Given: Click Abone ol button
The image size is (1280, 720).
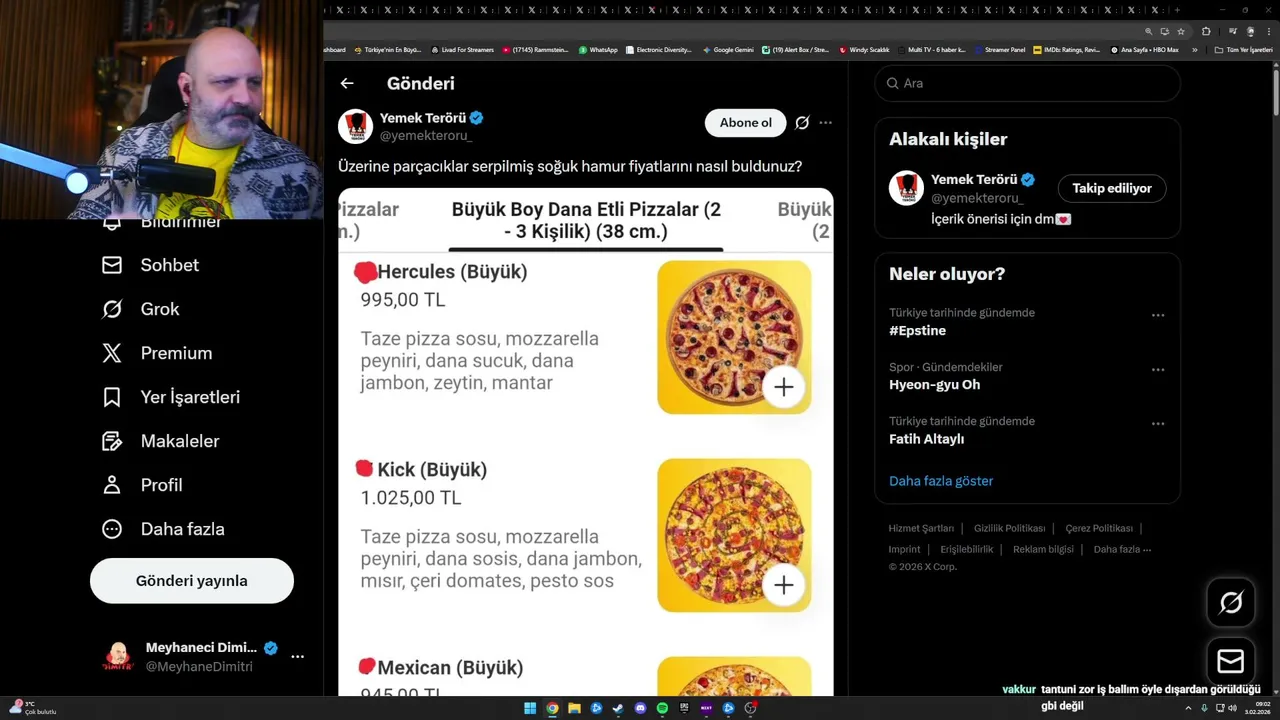Looking at the screenshot, I should (746, 123).
